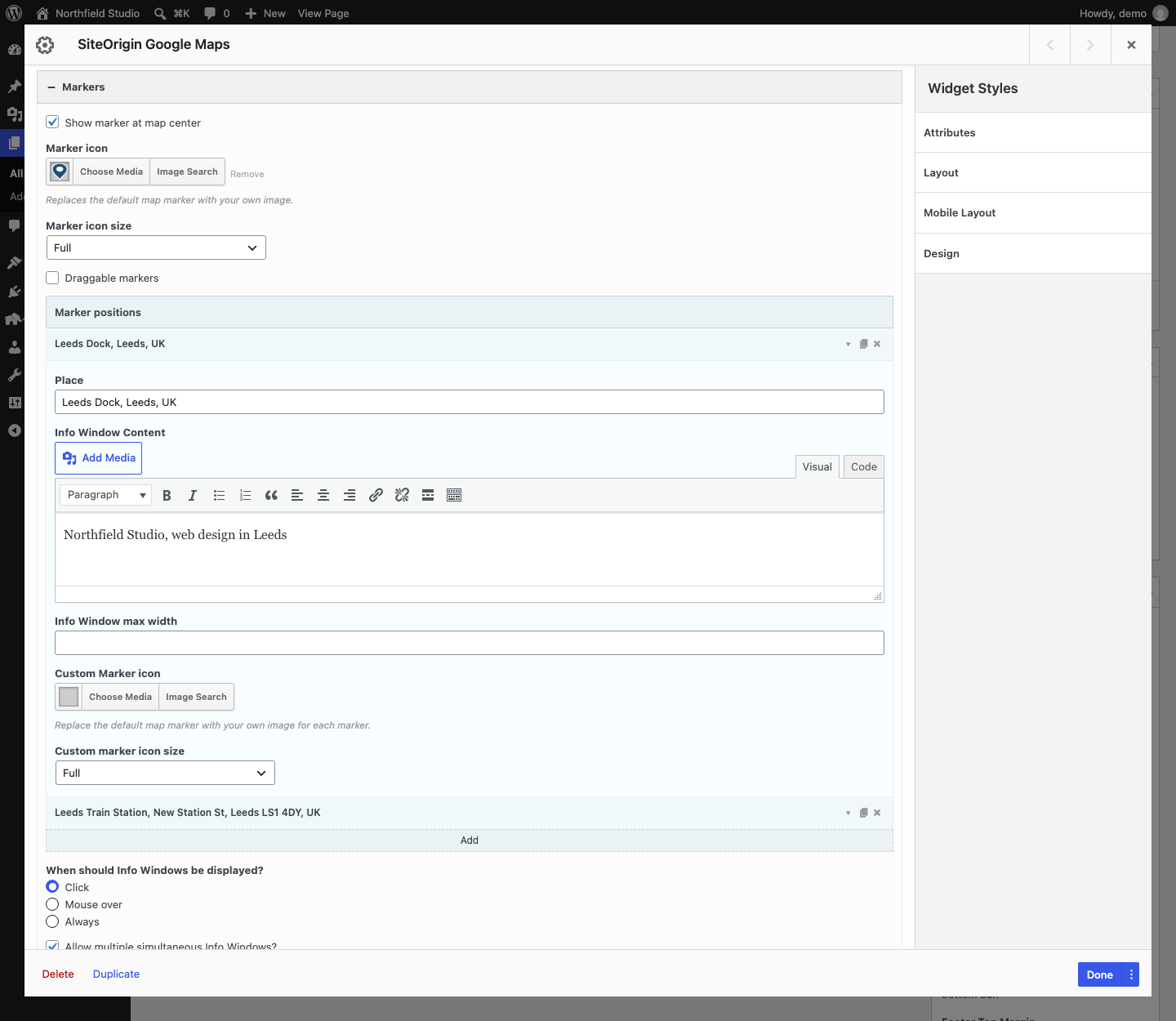1176x1021 pixels.
Task: Switch to the Code editor tab
Action: click(864, 466)
